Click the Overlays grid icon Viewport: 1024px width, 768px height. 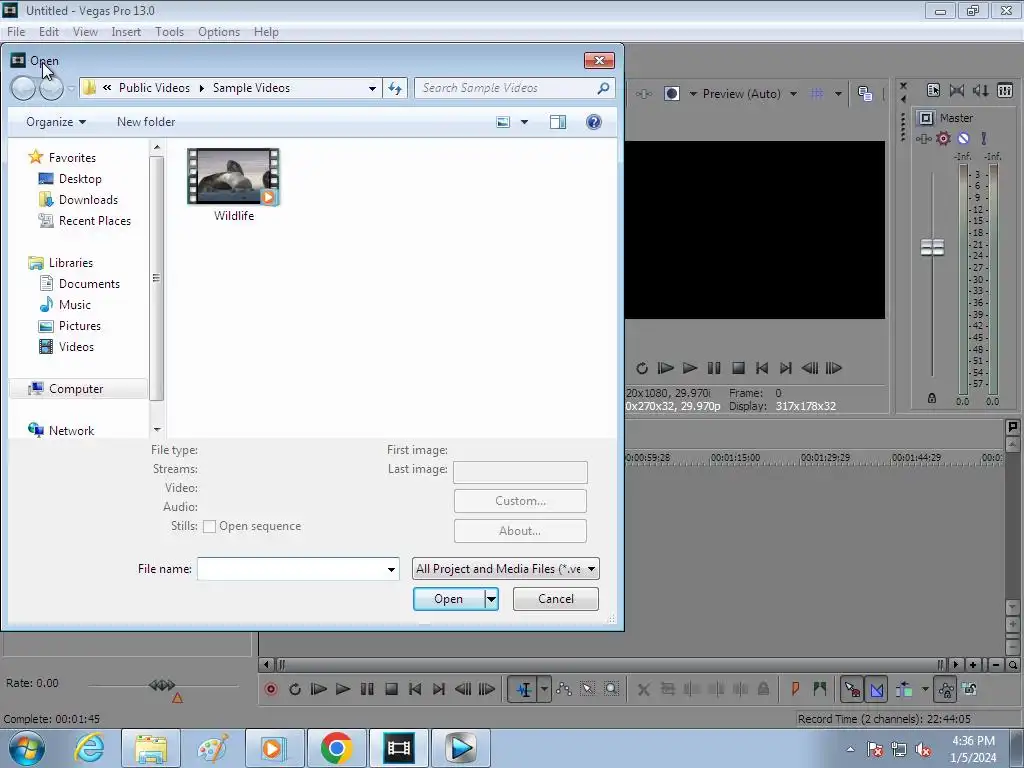coord(817,94)
